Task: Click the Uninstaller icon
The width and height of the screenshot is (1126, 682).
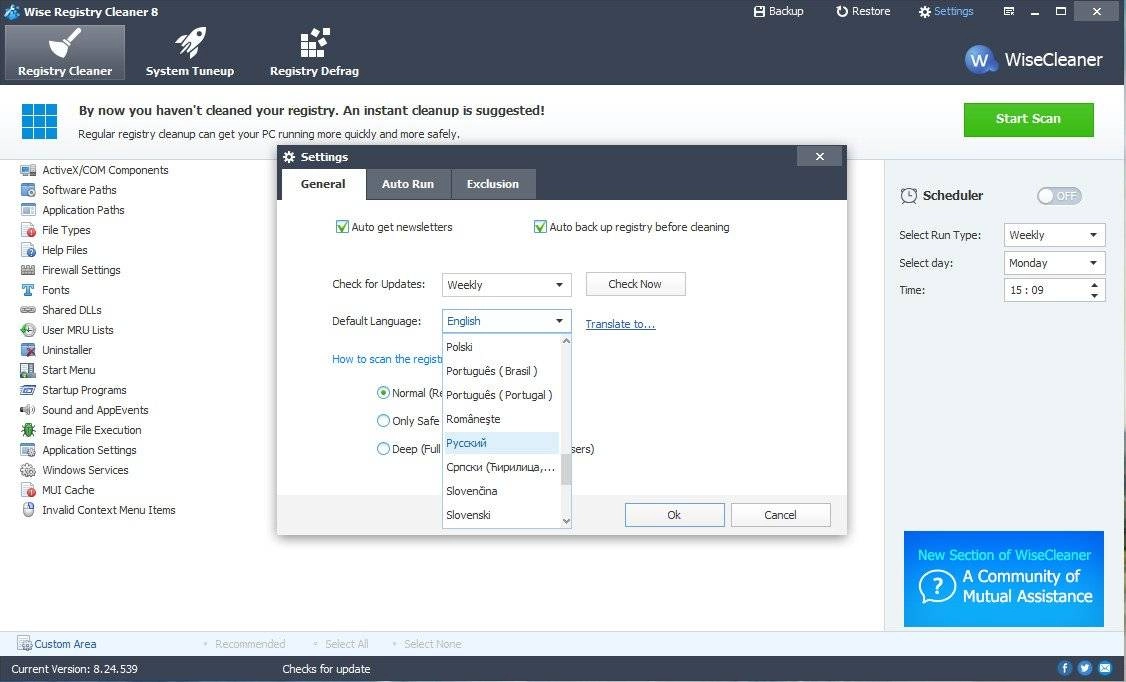Action: pos(28,350)
